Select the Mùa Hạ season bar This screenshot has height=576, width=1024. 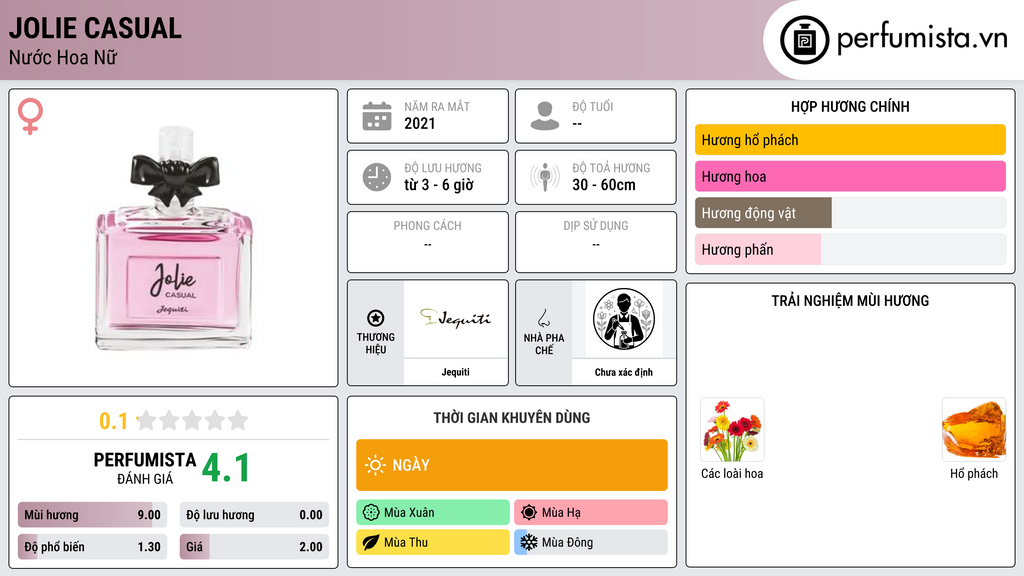(591, 513)
